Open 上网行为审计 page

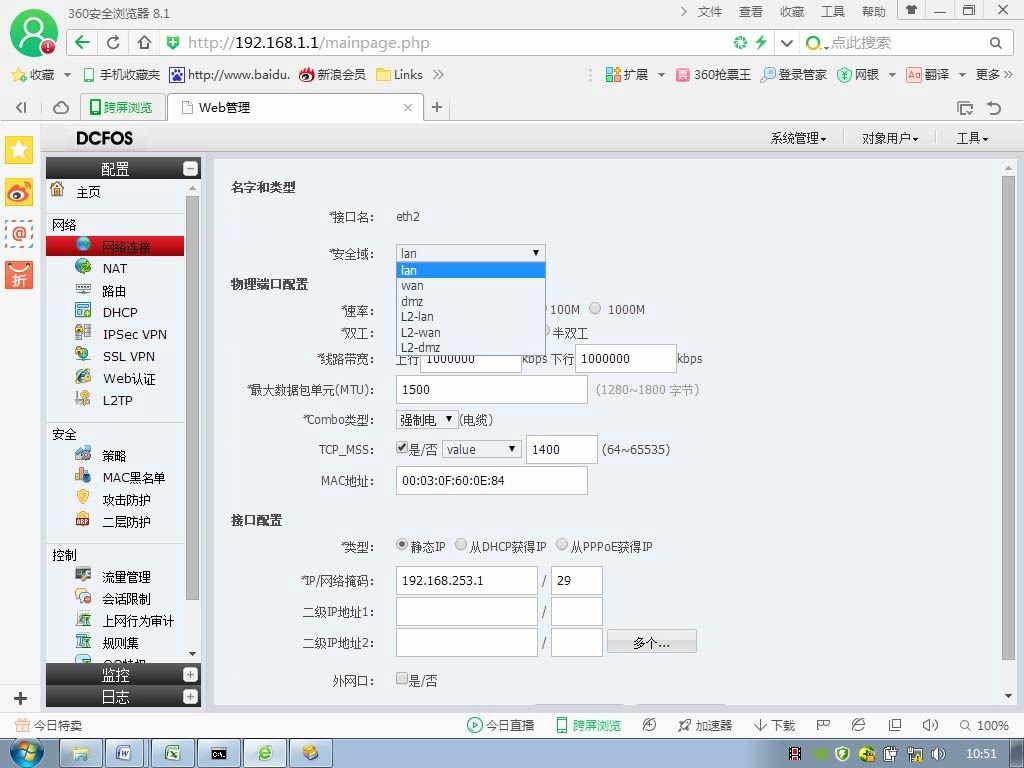pos(138,620)
